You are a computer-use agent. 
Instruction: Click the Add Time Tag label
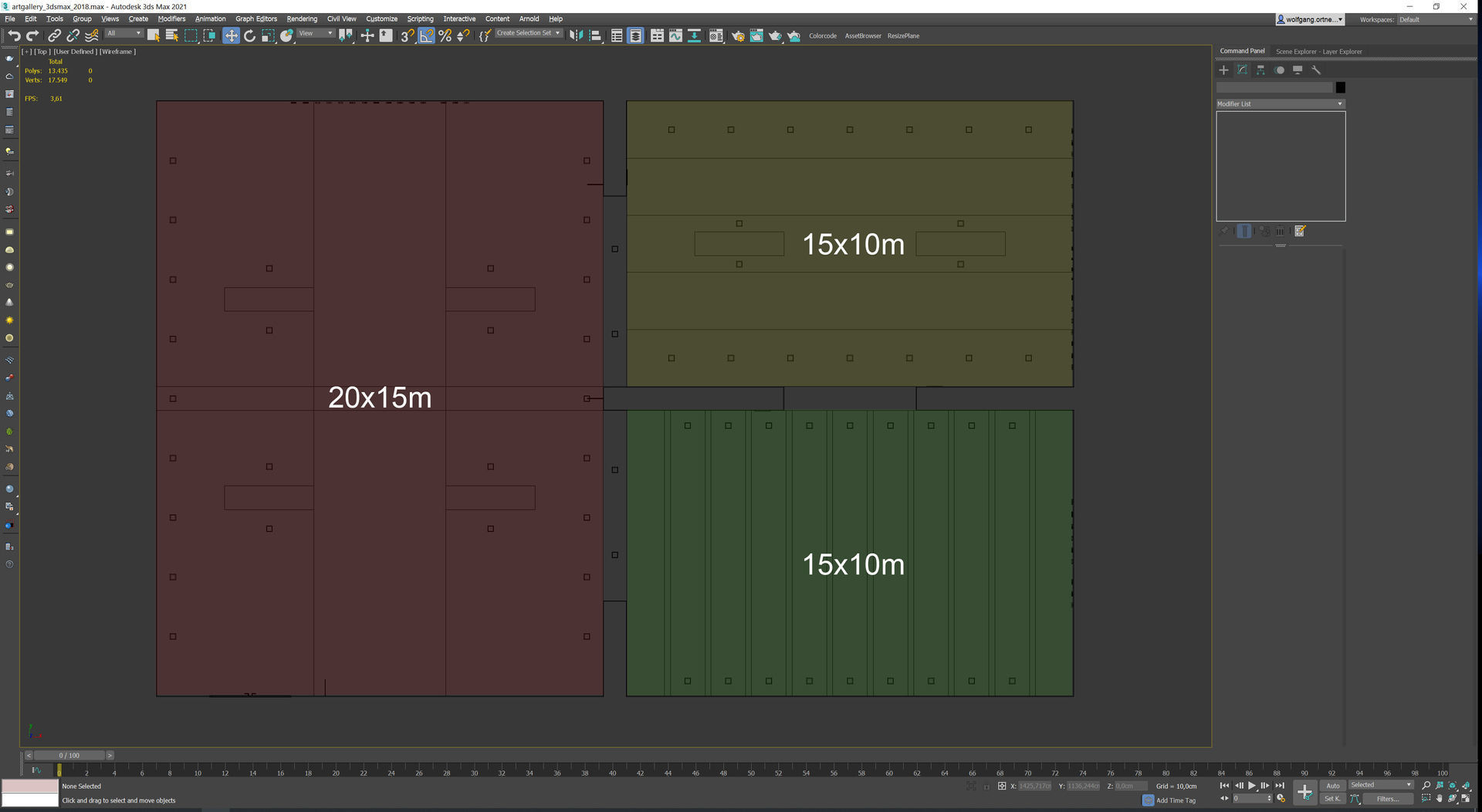pos(1176,800)
